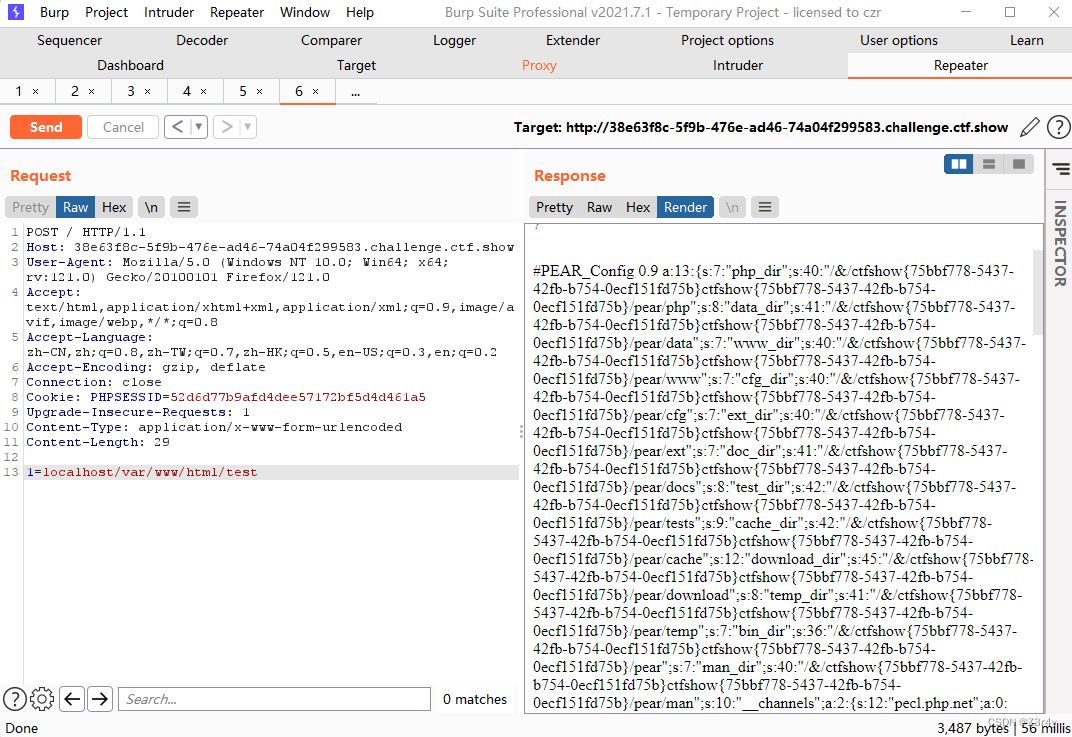Screen dimensions: 1072x737
Task: Close Repeater tab 5
Action: [x=260, y=92]
